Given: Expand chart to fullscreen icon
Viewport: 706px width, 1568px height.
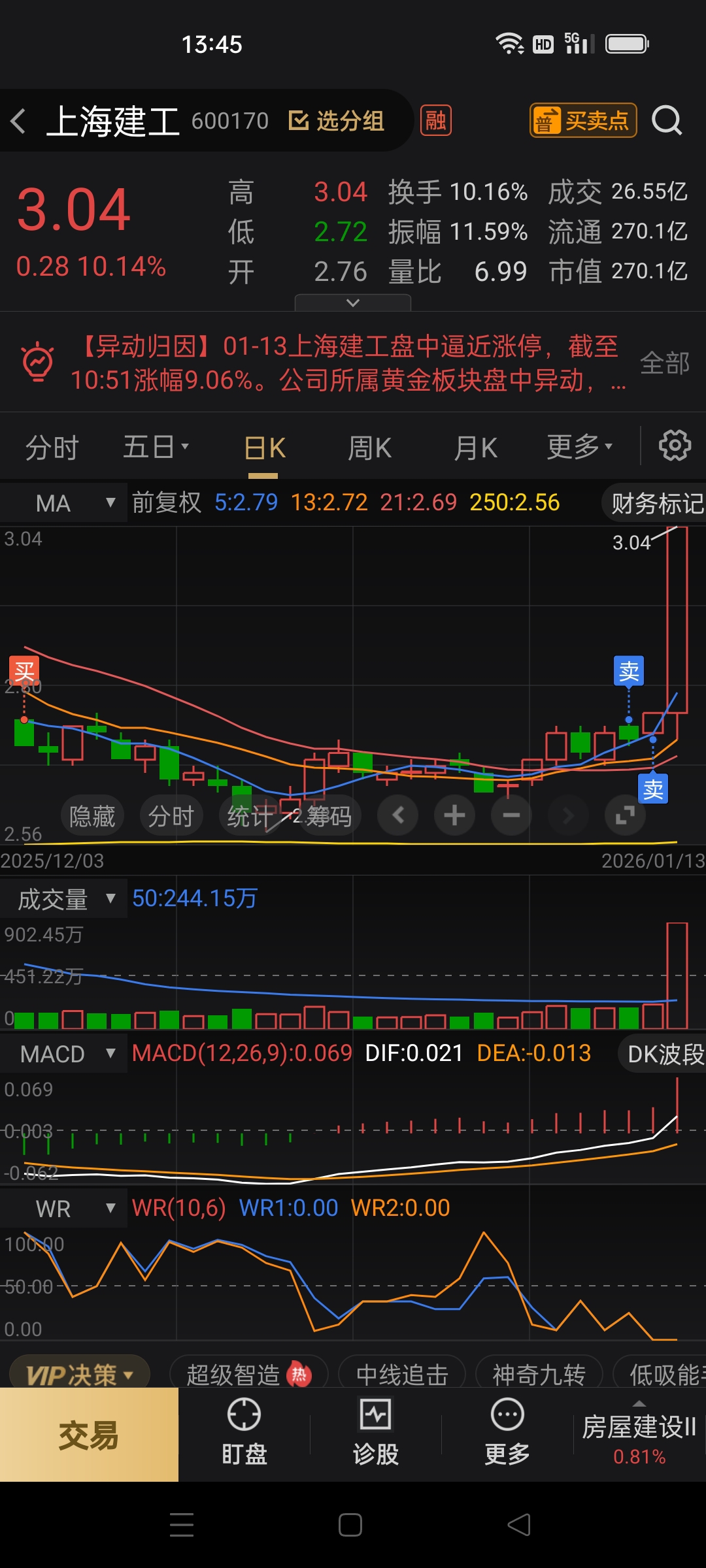Looking at the screenshot, I should coord(625,815).
